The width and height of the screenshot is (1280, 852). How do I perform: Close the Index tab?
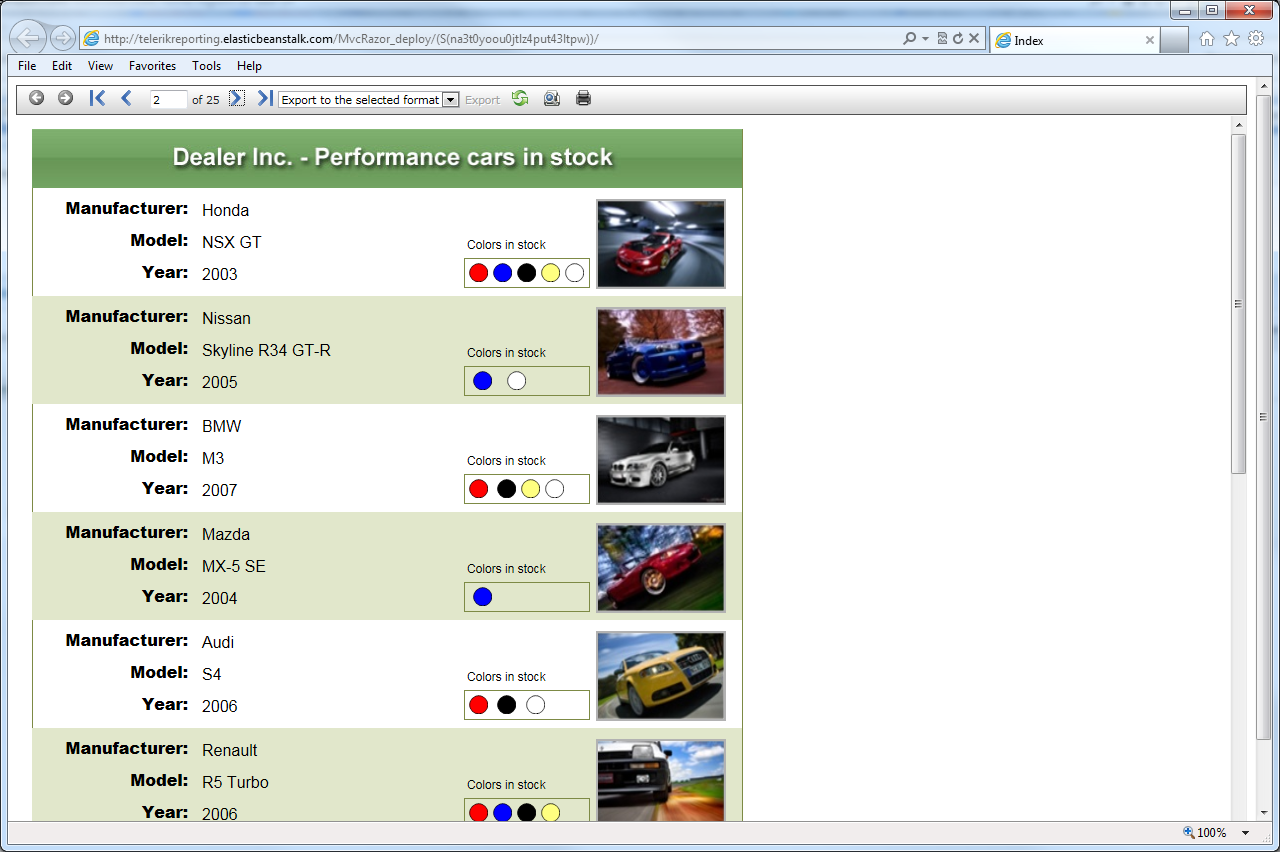(x=1149, y=41)
